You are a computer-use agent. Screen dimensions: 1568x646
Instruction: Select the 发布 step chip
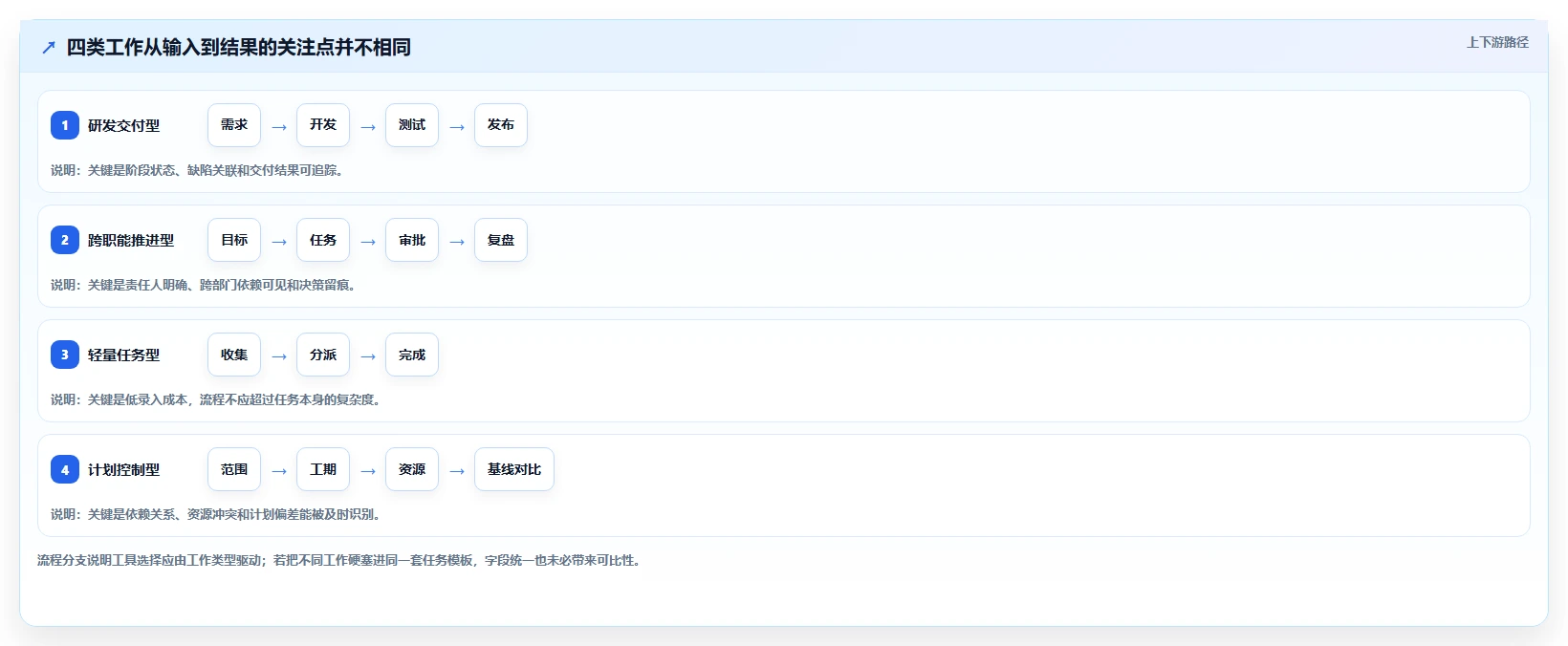(x=501, y=125)
